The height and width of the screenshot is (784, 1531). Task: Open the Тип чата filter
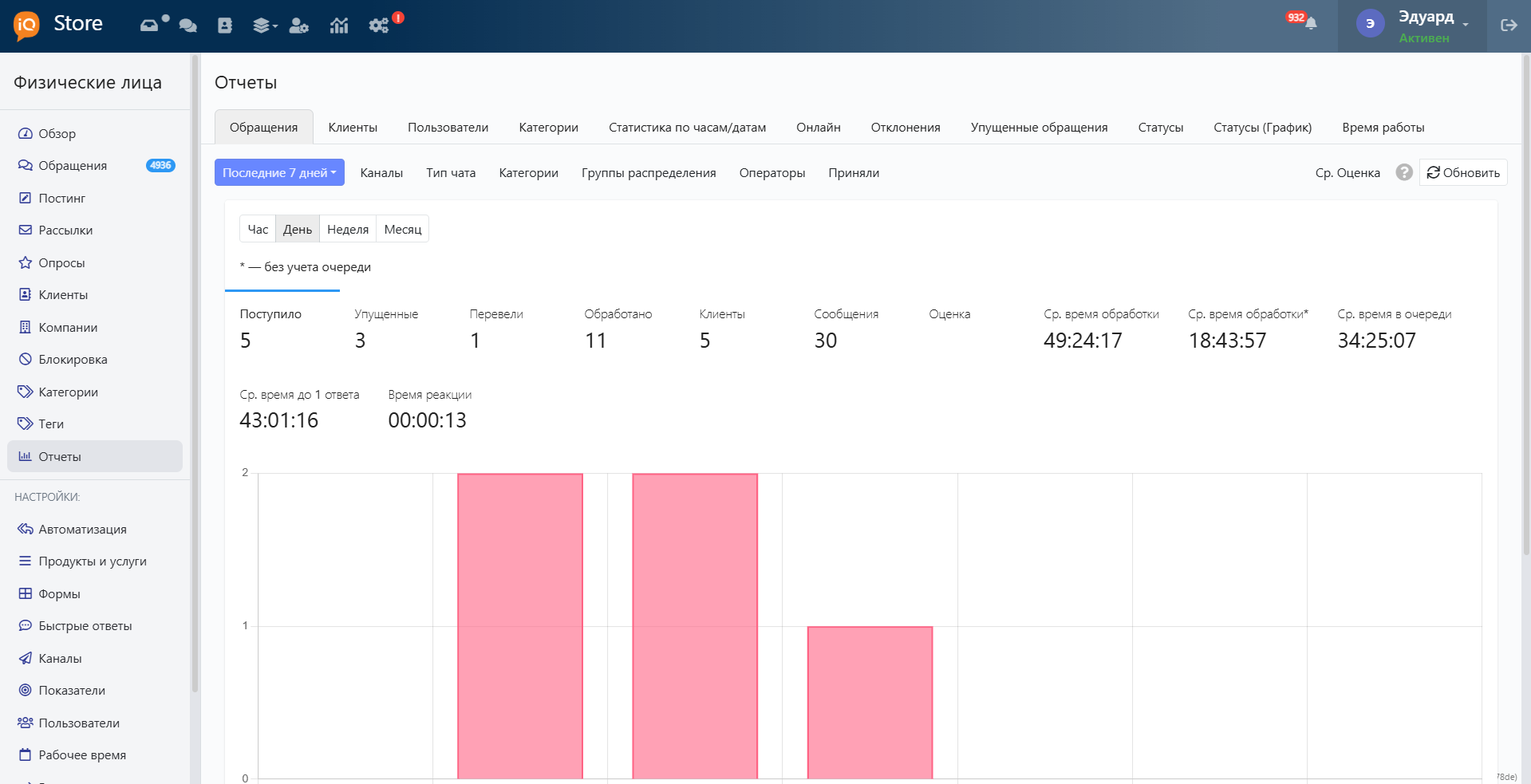pyautogui.click(x=451, y=172)
